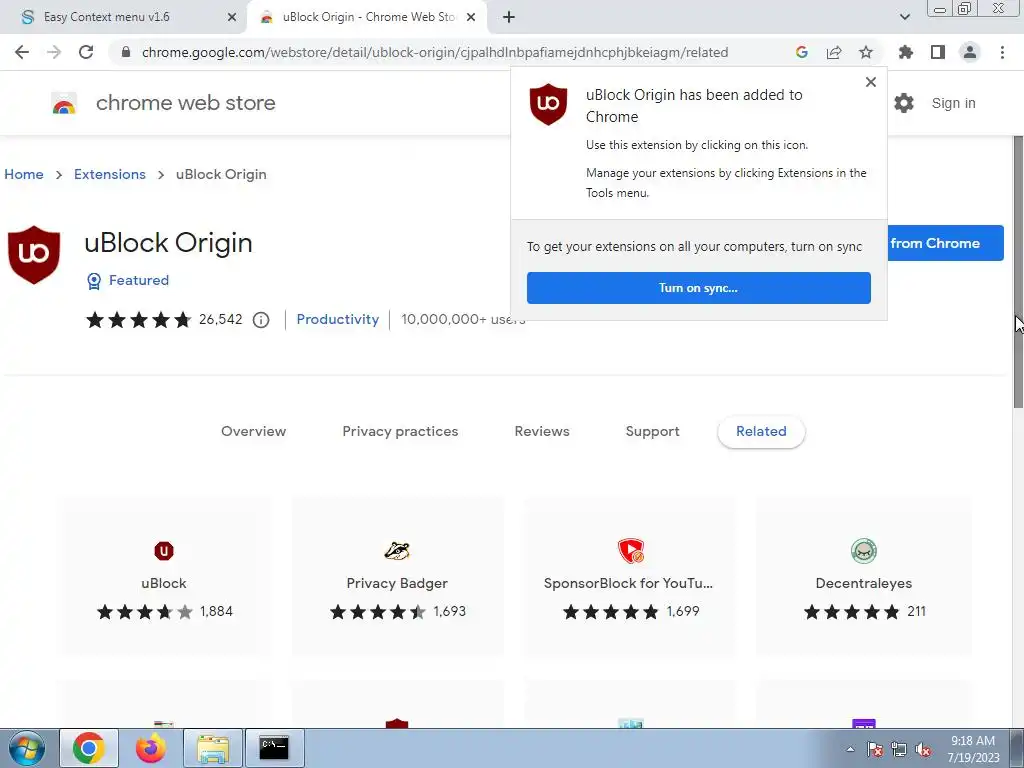The height and width of the screenshot is (768, 1024).
Task: Open the Support tab
Action: [x=652, y=432]
